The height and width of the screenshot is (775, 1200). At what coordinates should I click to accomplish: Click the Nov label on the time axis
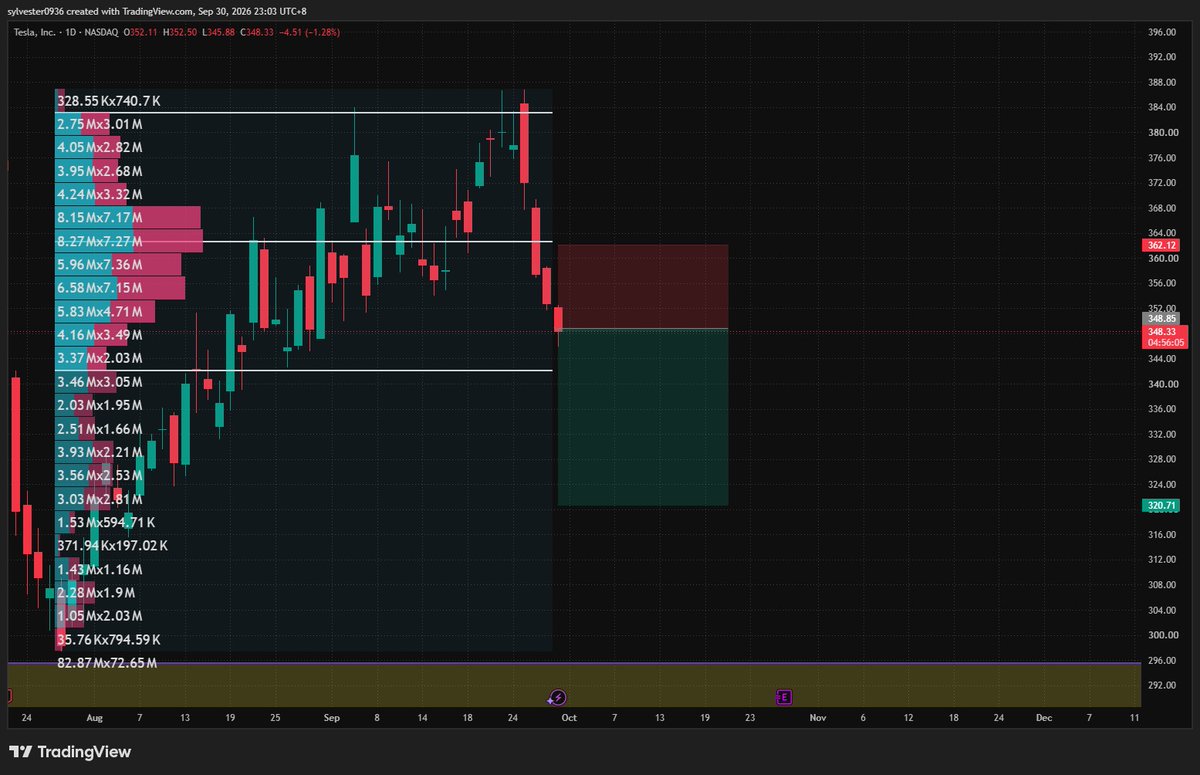tap(818, 718)
